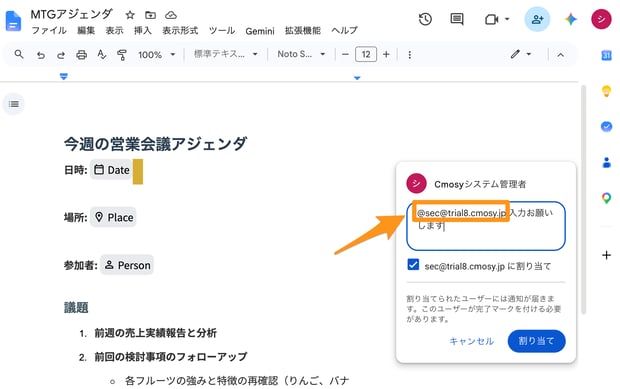Check cloud save status icon
Screen dimensions: 620x389
171,15
